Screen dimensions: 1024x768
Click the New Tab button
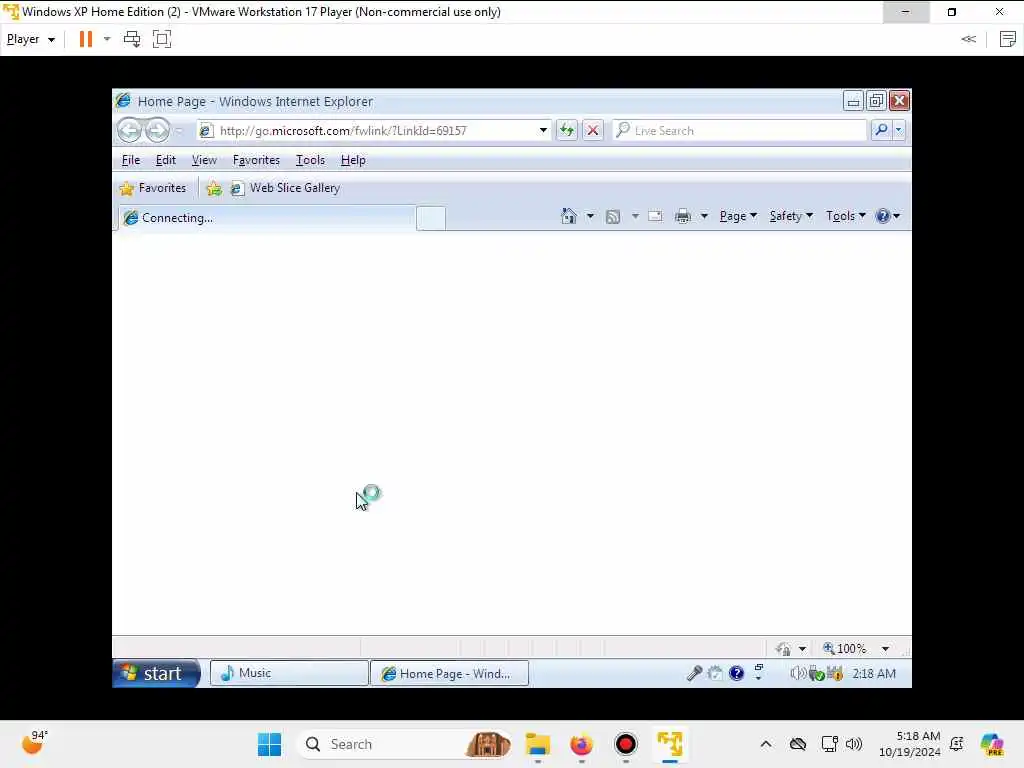pyautogui.click(x=431, y=218)
